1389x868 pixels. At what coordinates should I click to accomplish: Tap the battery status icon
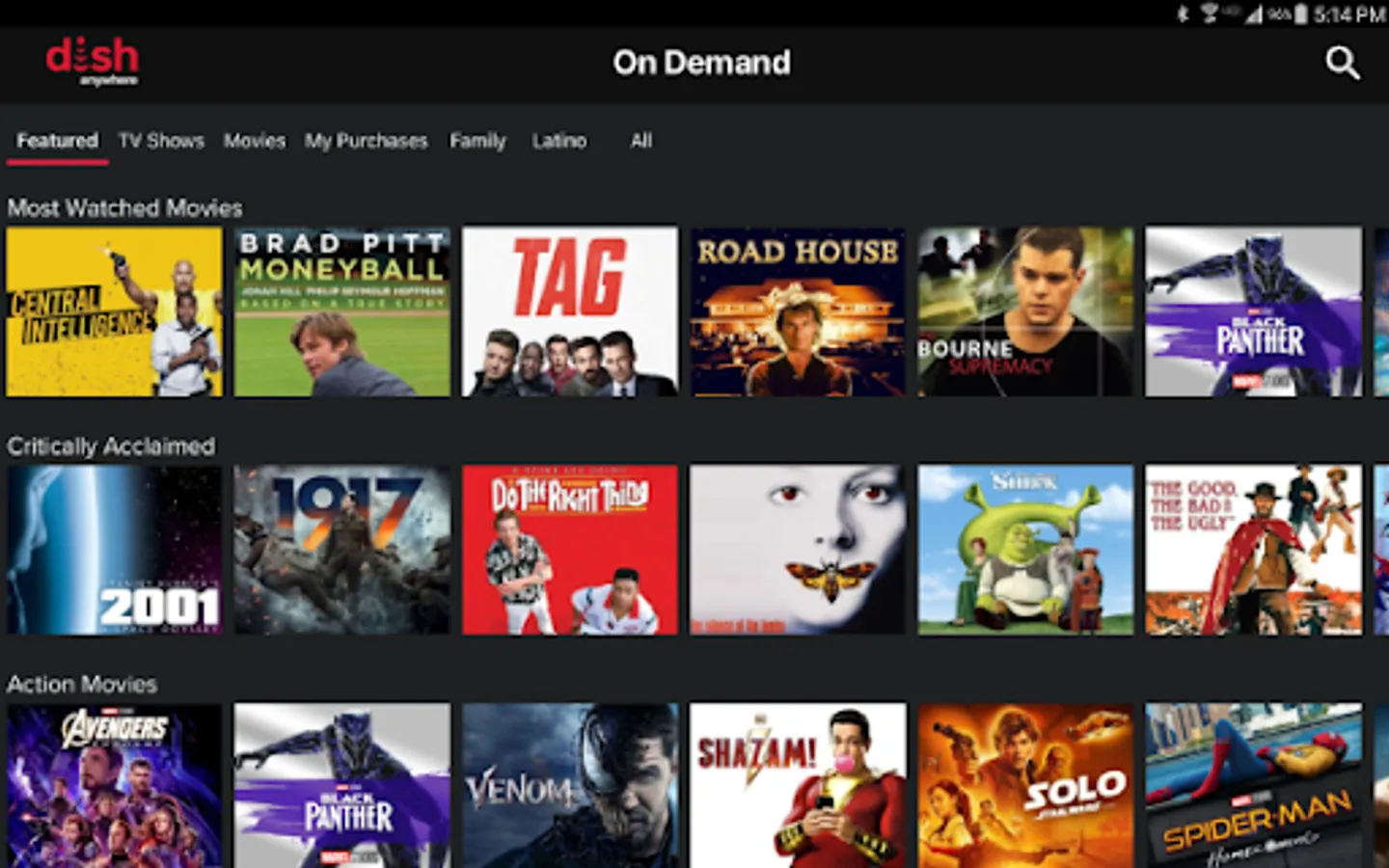1300,14
